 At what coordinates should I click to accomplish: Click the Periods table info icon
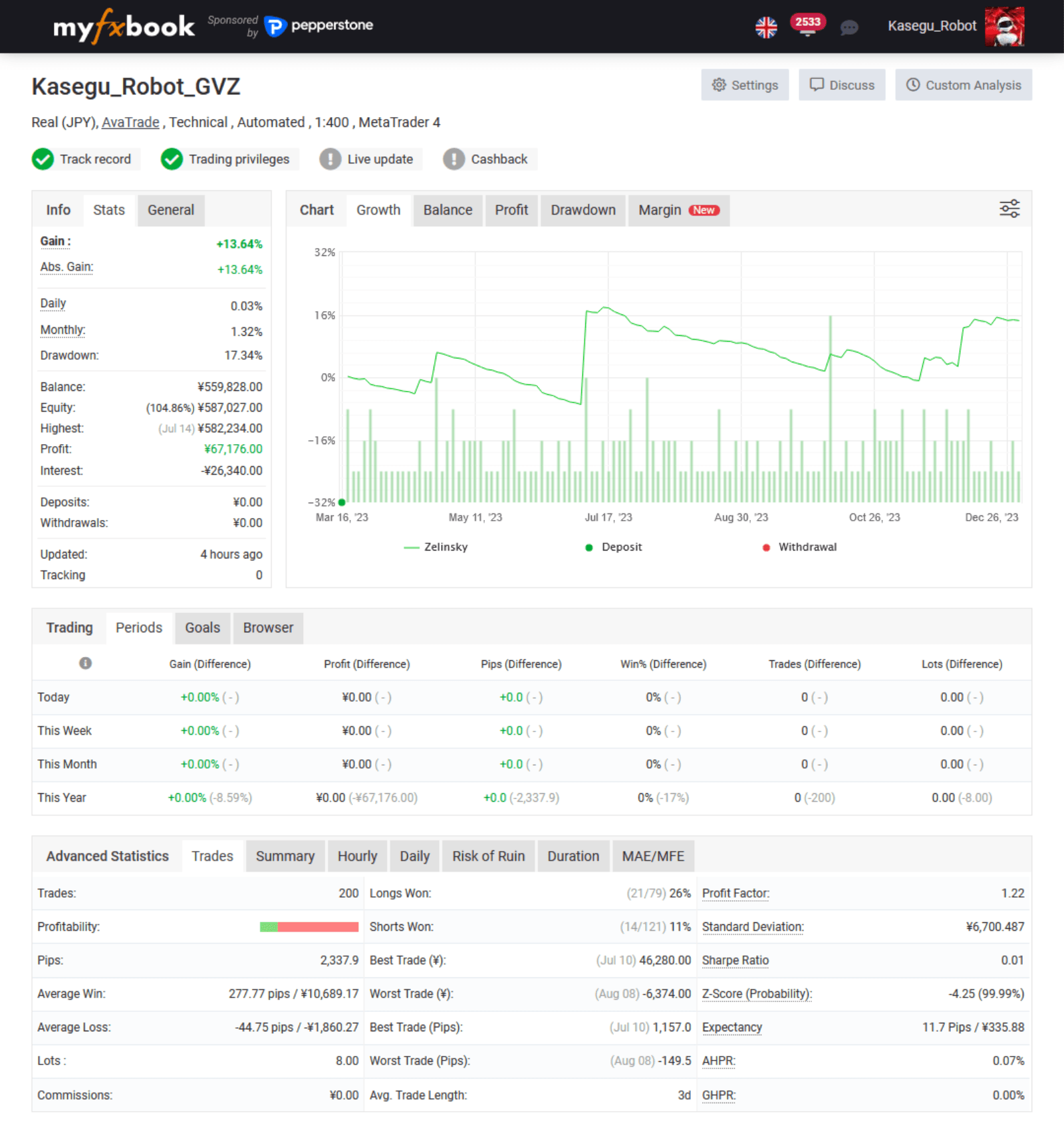tap(85, 663)
